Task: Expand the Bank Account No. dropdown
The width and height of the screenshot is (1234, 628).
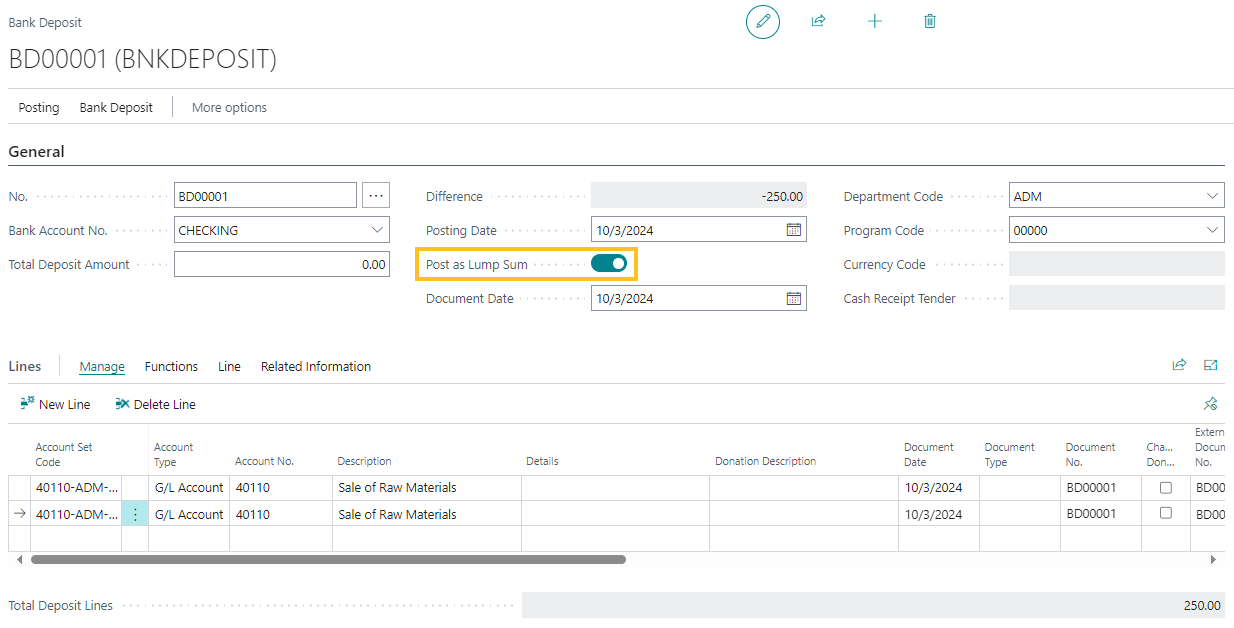Action: pos(377,230)
